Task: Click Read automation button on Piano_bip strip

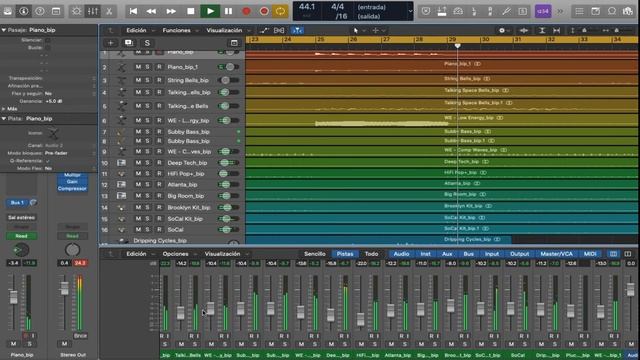Action: [21, 236]
